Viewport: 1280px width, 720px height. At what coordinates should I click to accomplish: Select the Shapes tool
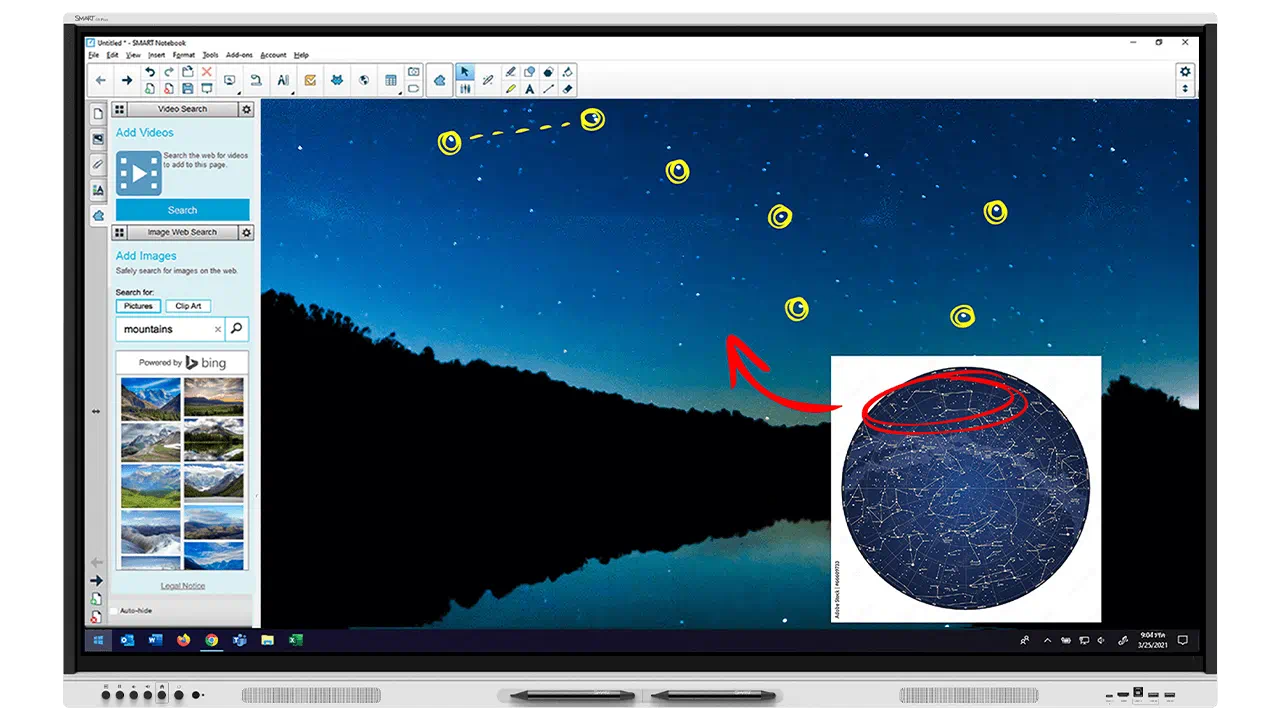pos(529,72)
